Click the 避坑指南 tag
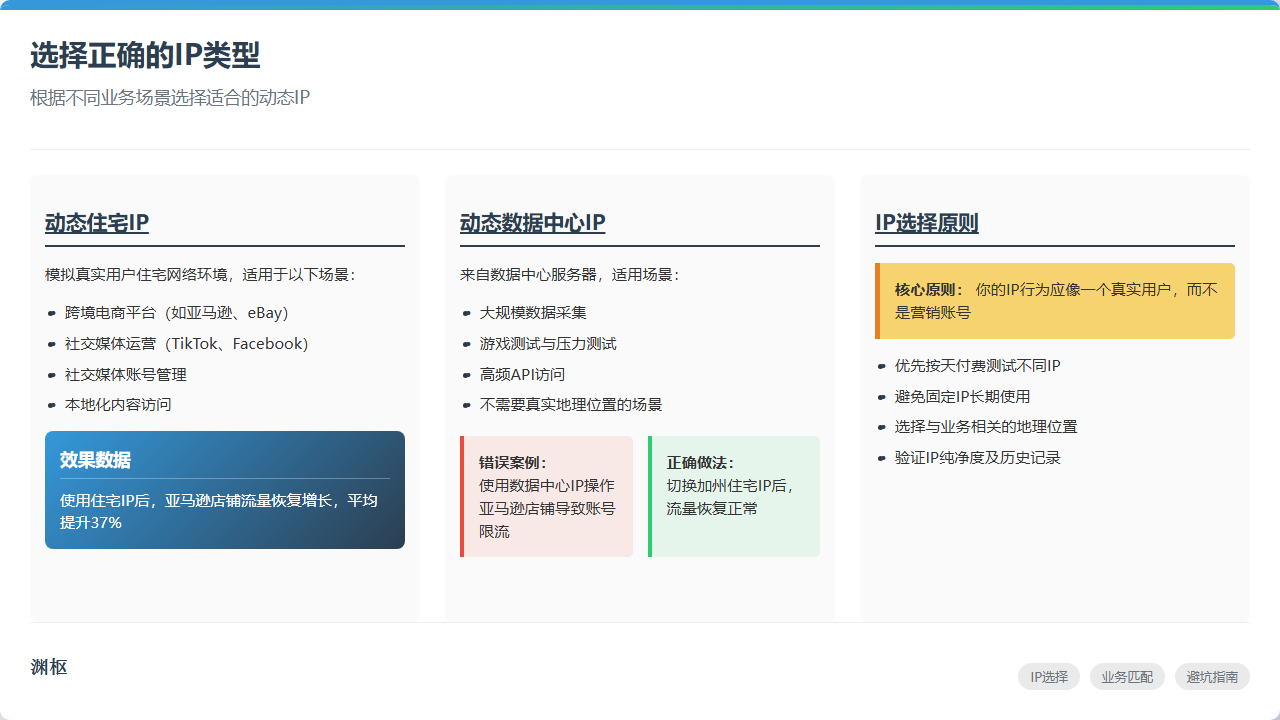Screen dimensions: 1280x720 coord(1212,677)
